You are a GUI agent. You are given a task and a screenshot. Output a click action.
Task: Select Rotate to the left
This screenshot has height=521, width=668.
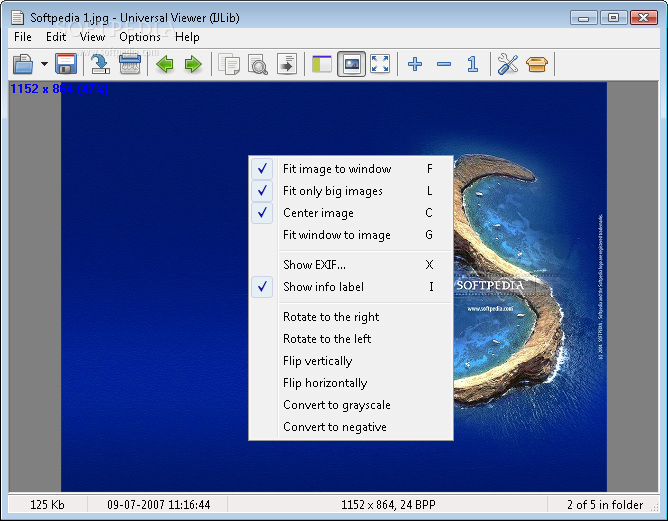[x=351, y=339]
